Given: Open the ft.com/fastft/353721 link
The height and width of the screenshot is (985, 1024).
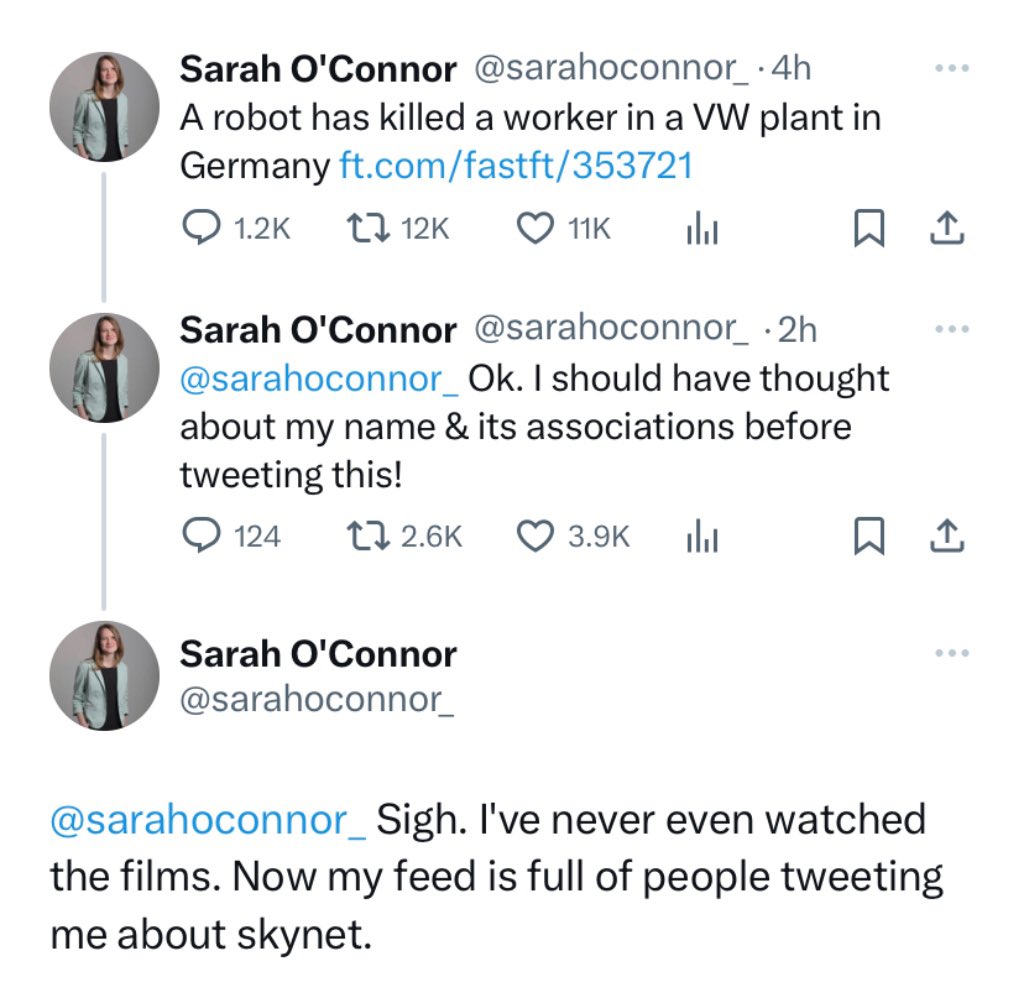Looking at the screenshot, I should click(x=516, y=165).
